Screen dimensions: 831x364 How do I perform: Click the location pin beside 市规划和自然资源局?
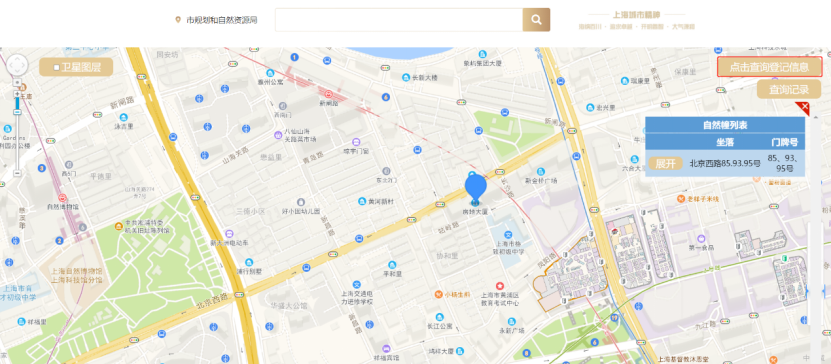[x=178, y=20]
